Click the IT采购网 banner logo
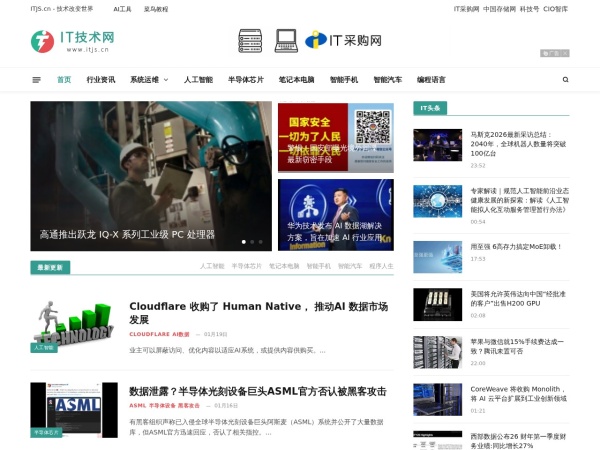Screen dimensions: 600x450 click(x=343, y=40)
